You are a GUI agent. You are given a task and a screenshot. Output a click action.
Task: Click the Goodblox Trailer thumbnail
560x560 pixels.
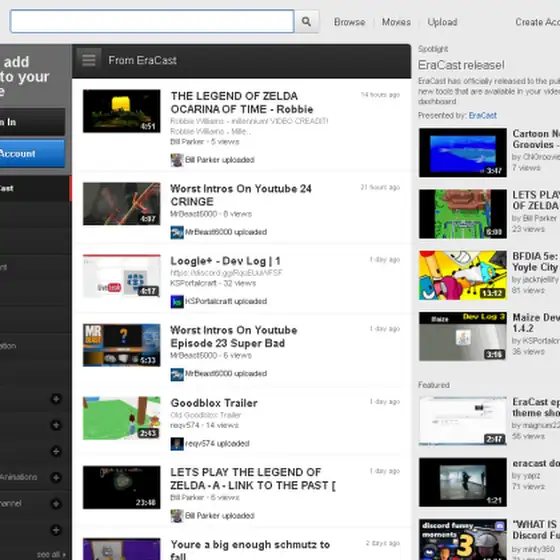pyautogui.click(x=121, y=418)
